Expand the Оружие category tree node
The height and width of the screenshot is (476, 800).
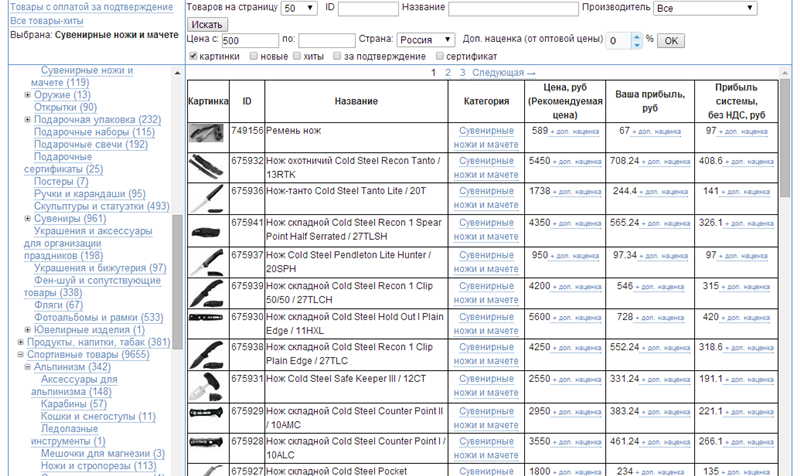tap(27, 95)
